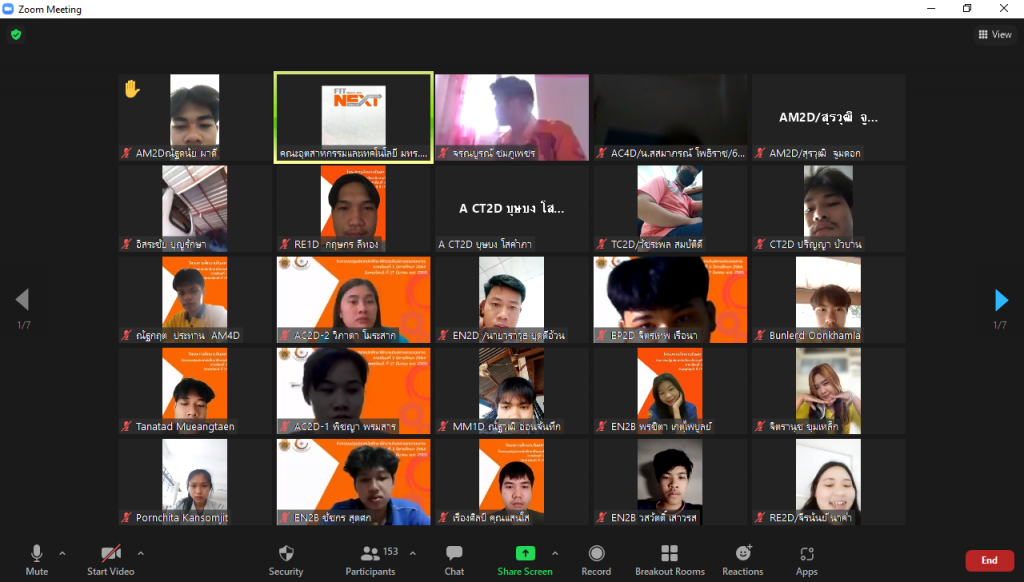Viewport: 1024px width, 582px height.
Task: Start recording the meeting
Action: 596,559
